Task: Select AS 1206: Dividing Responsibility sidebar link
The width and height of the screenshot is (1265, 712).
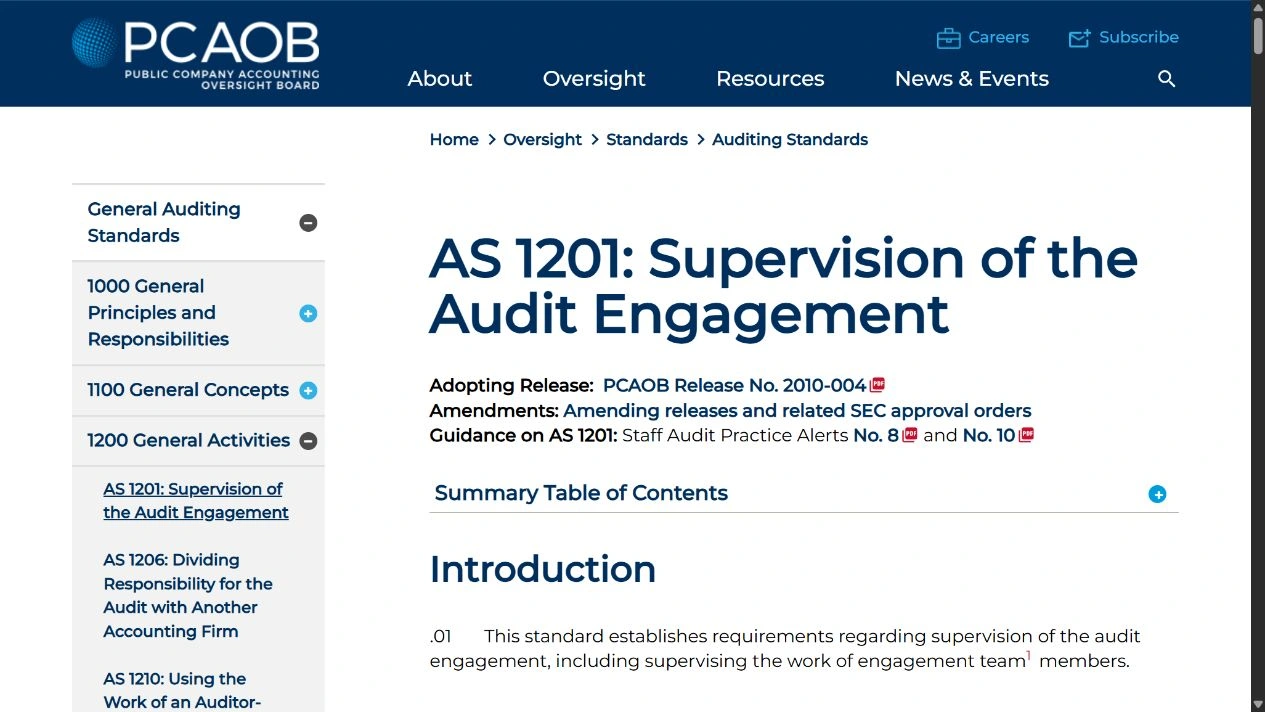Action: pos(188,596)
